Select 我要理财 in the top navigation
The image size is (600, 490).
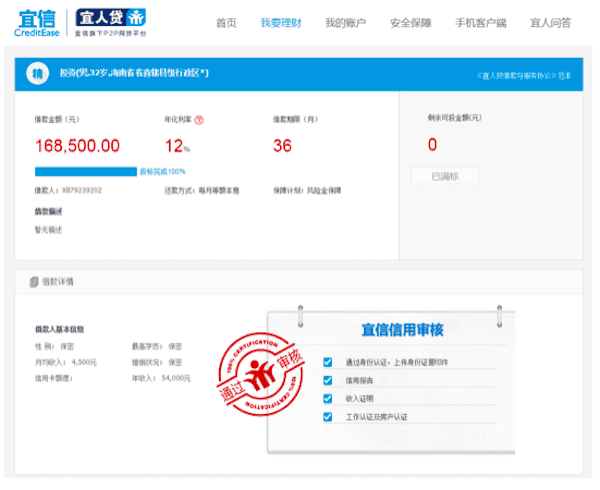pyautogui.click(x=280, y=22)
